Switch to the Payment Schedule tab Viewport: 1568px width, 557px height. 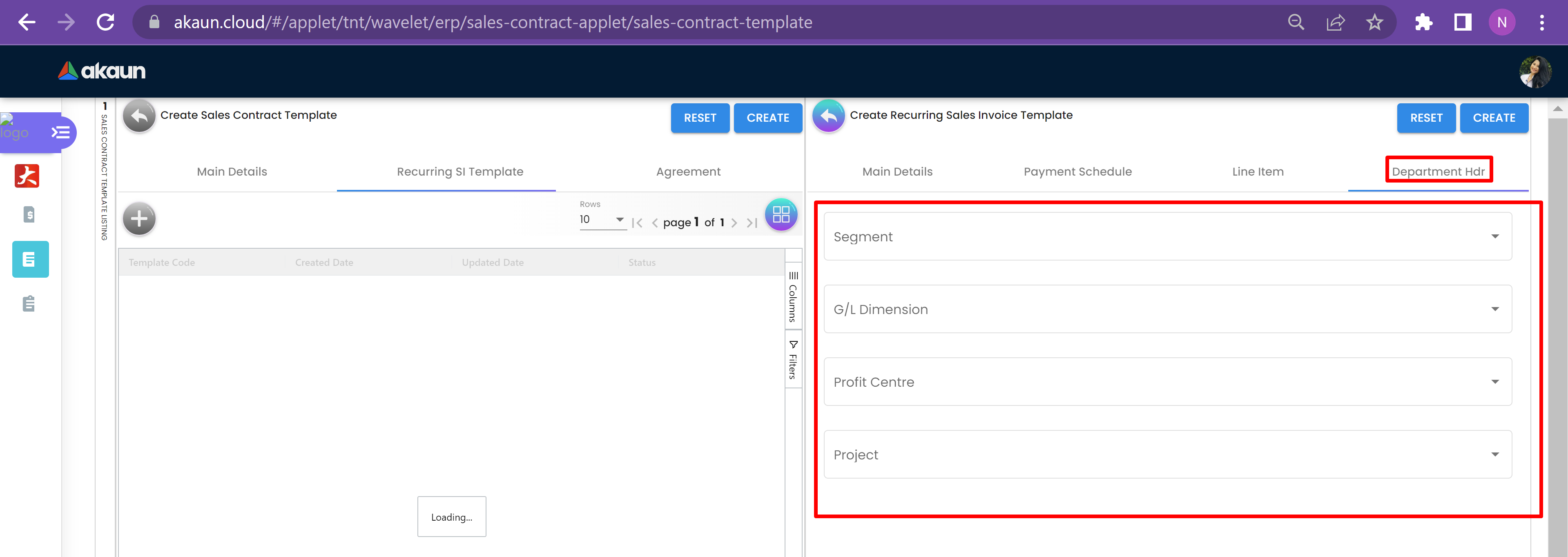(1077, 172)
